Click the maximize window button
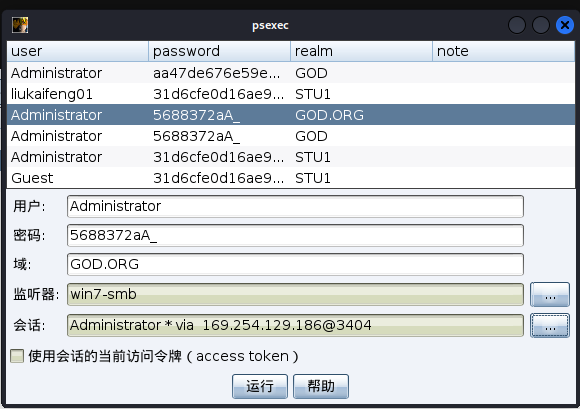Viewport: 580px width, 409px height. 540,25
